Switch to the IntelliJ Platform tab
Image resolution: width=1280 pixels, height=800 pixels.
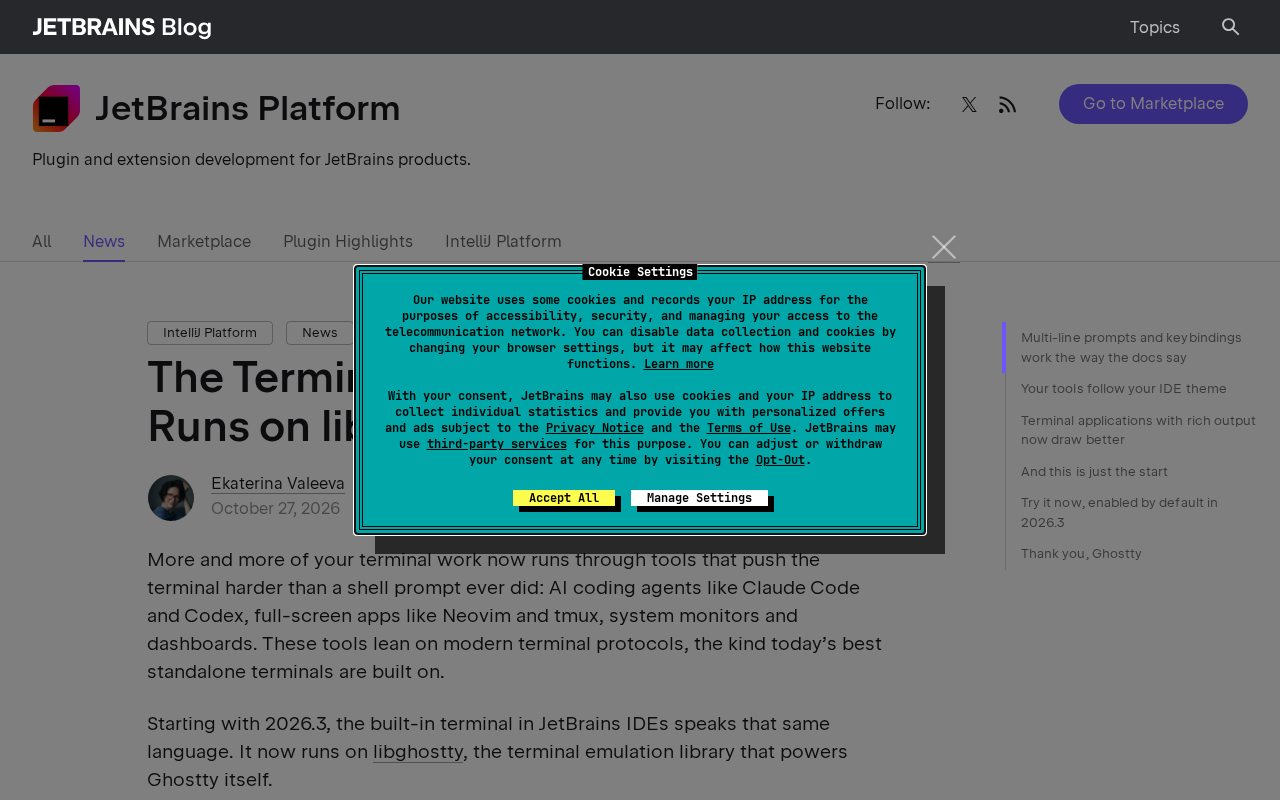point(503,241)
